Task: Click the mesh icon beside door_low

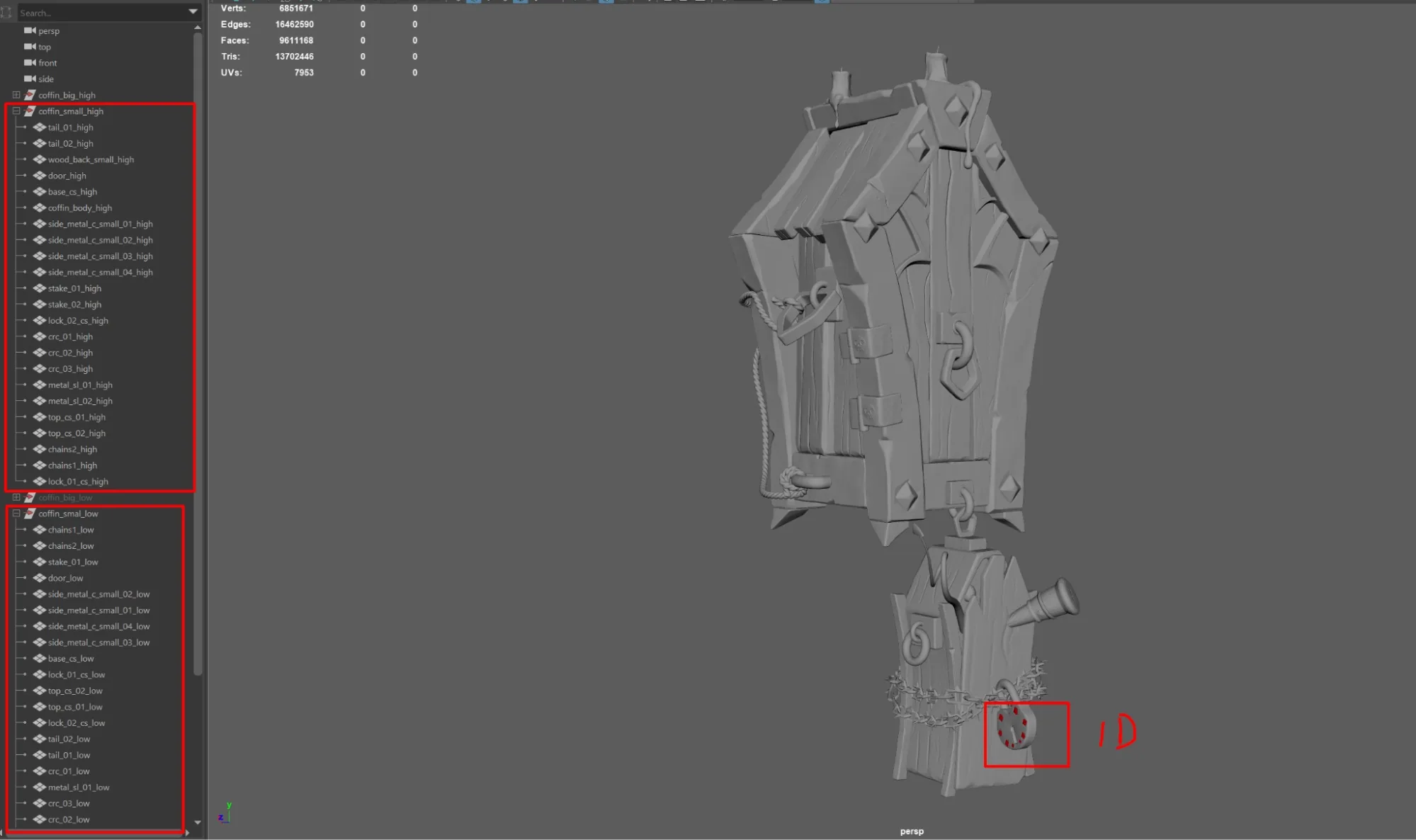Action: (x=40, y=578)
